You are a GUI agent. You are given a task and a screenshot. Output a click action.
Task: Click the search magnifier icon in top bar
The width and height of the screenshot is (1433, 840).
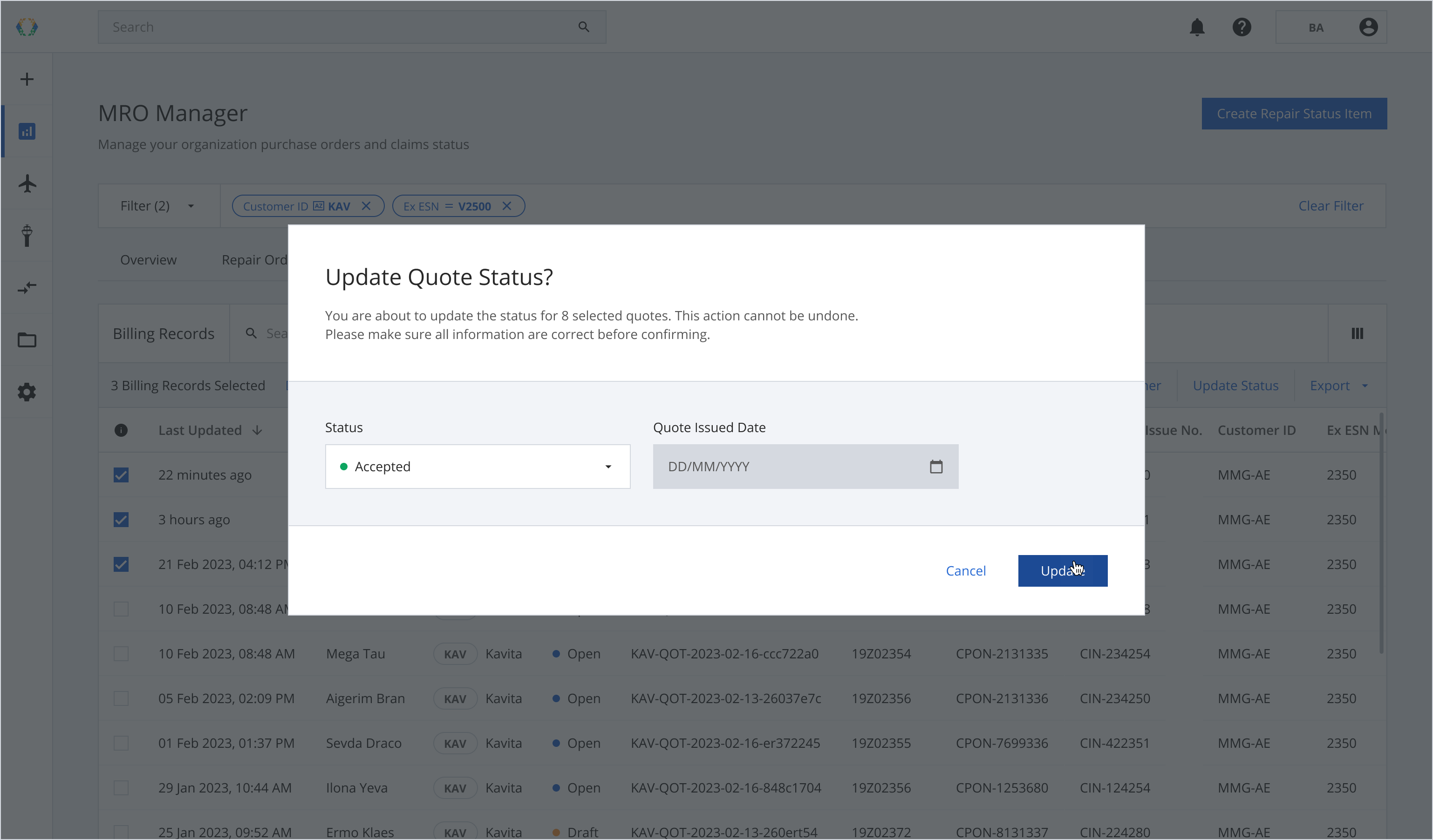(583, 27)
